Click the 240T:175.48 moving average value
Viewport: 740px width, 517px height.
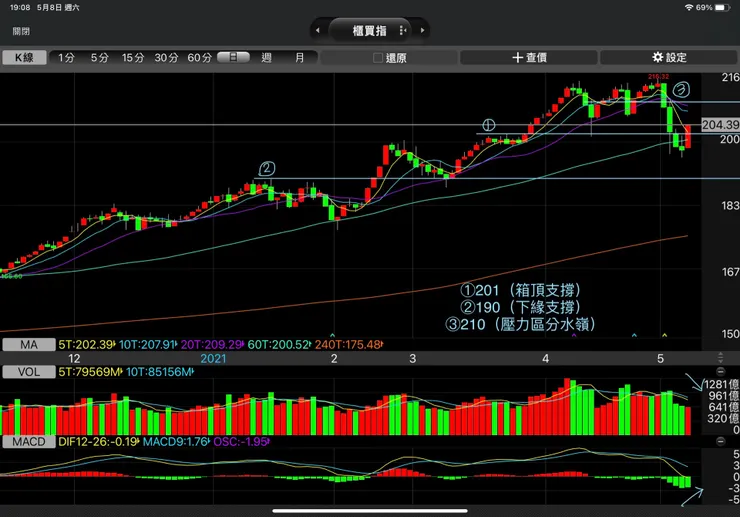click(x=349, y=345)
